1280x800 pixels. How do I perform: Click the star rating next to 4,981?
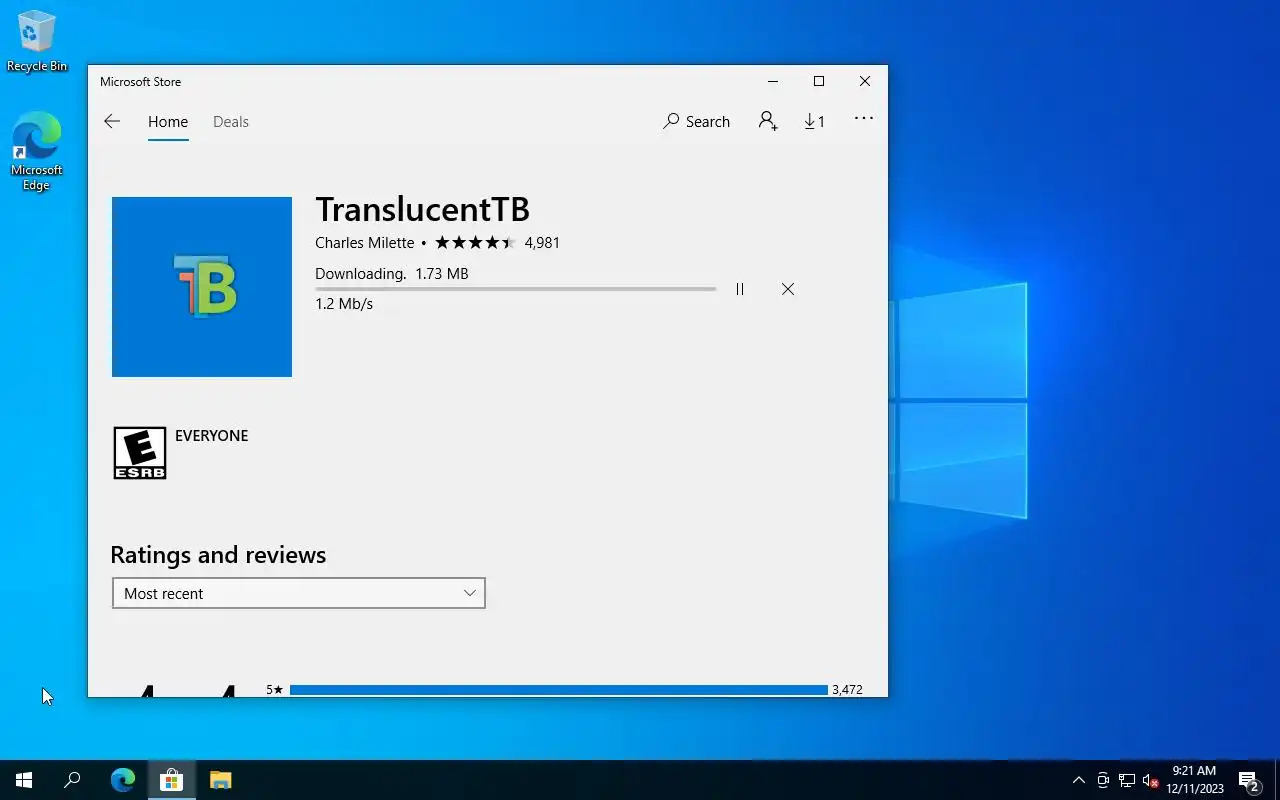(475, 243)
